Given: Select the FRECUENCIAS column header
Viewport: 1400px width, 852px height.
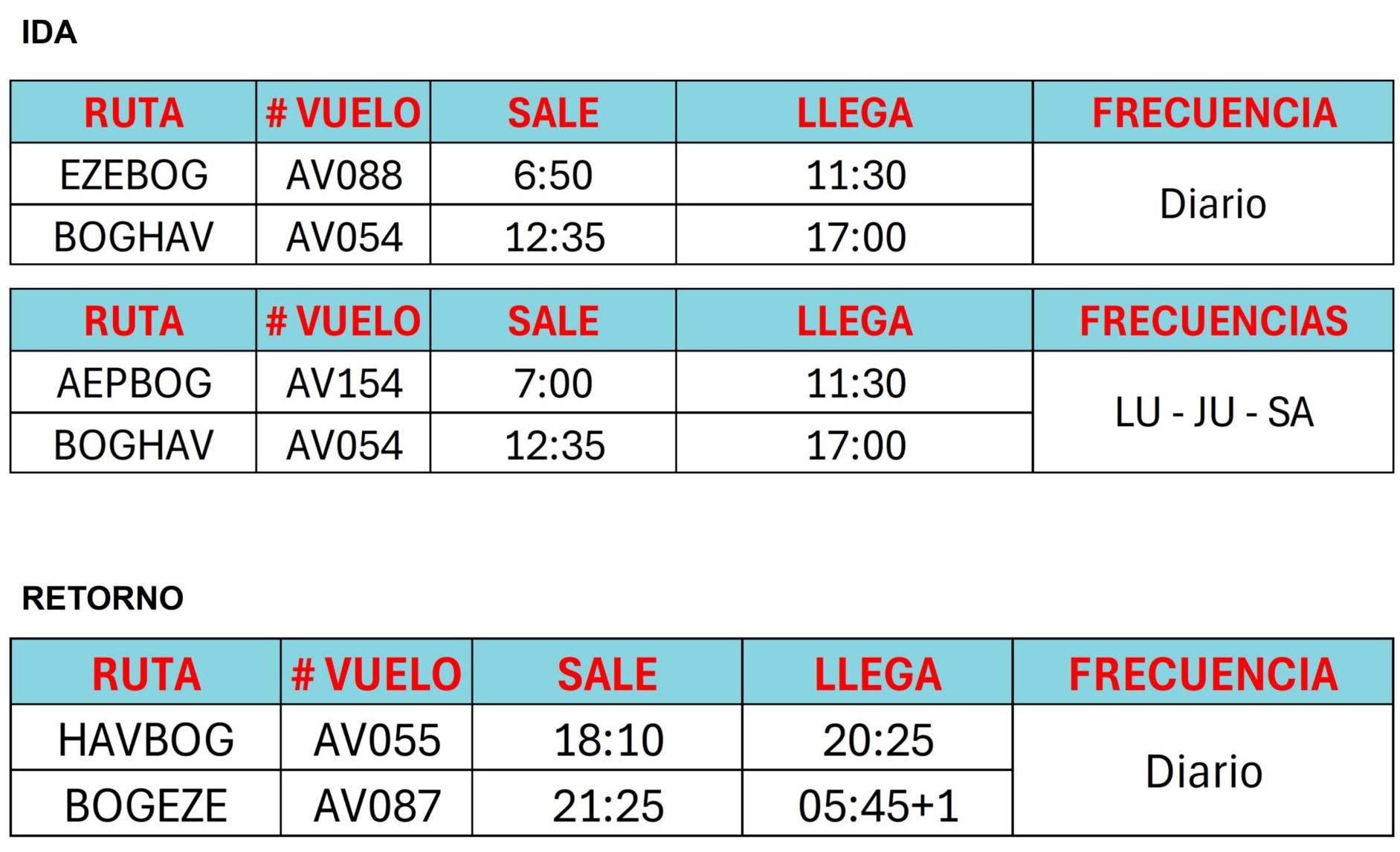Looking at the screenshot, I should 1213,321.
